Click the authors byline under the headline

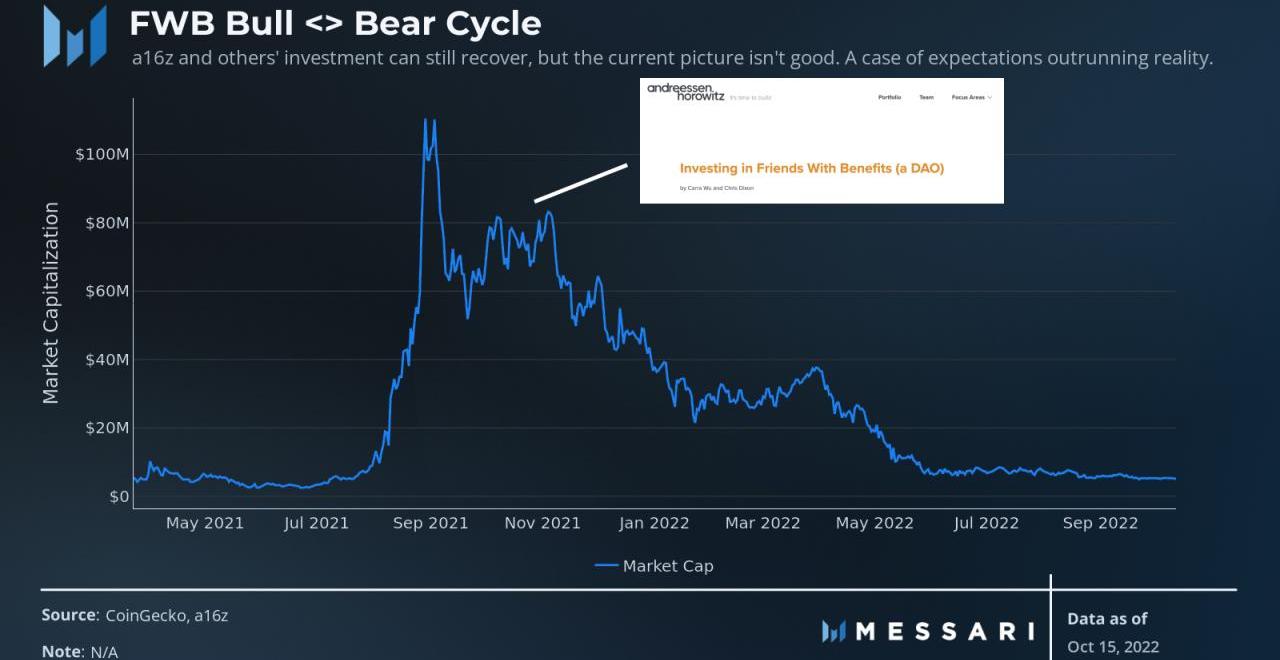(x=717, y=188)
